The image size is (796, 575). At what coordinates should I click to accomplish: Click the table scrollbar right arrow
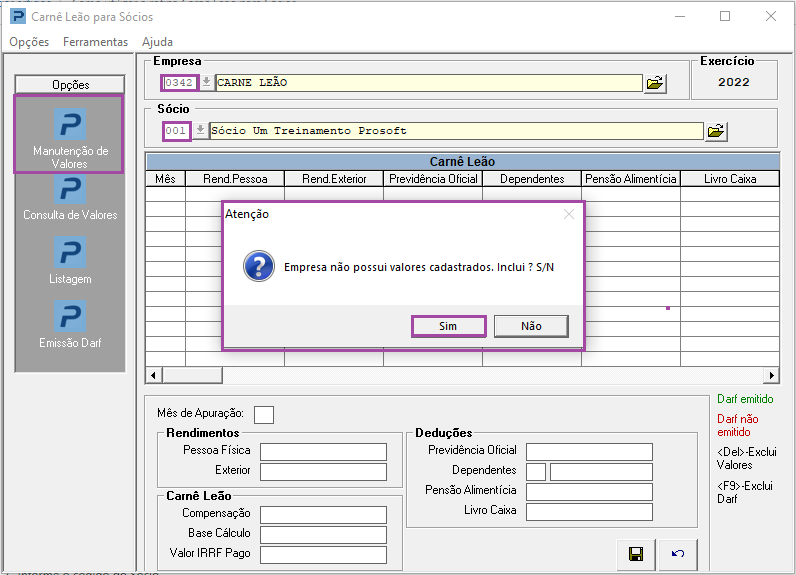click(771, 376)
